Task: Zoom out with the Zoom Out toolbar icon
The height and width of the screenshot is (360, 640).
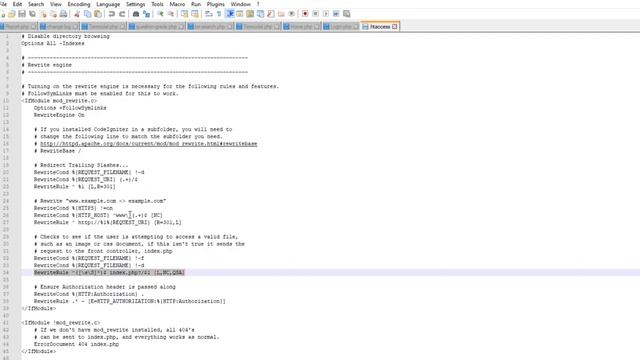Action: 171,14
